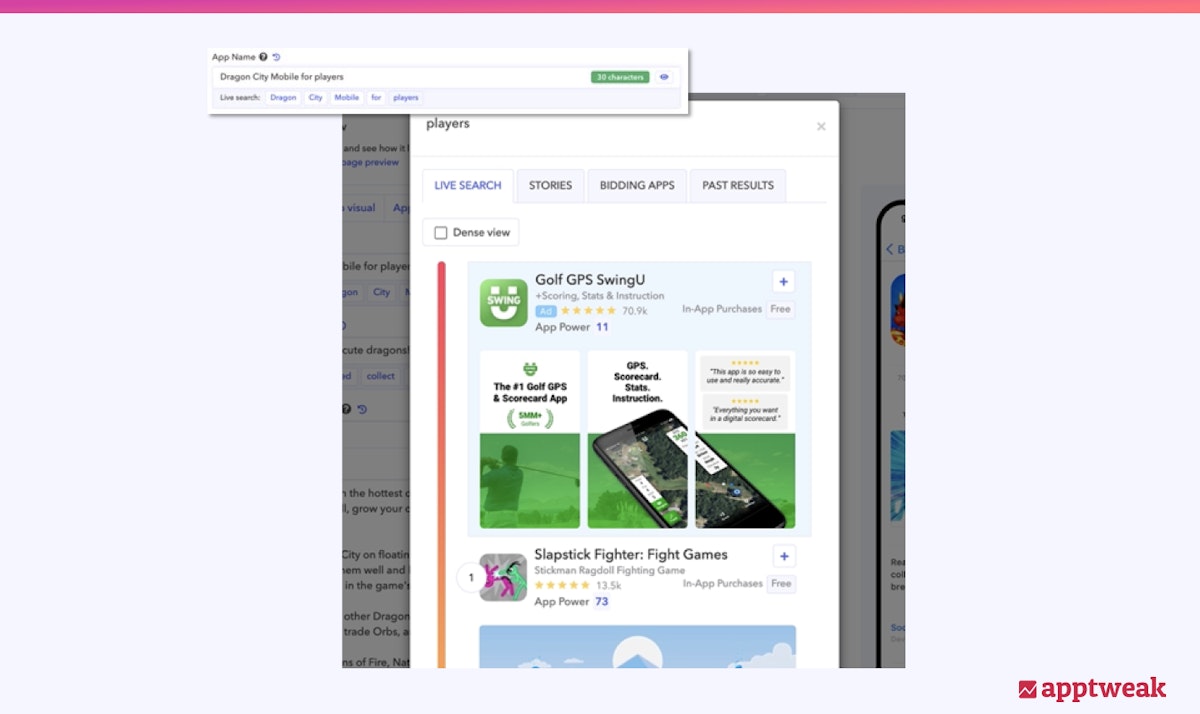Switch to the Stories tab
Image resolution: width=1200 pixels, height=714 pixels.
(x=550, y=186)
